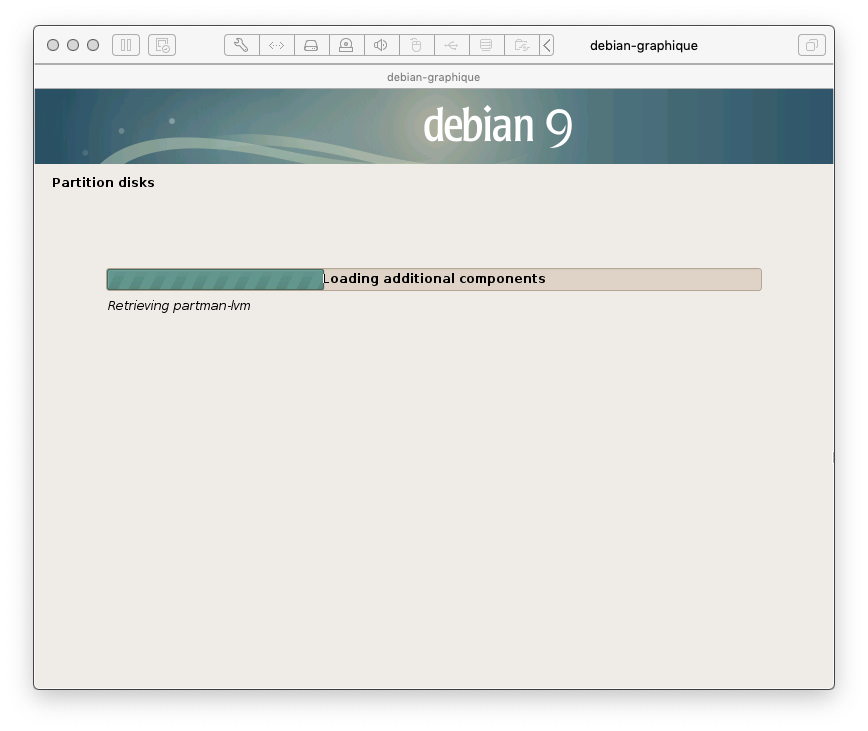Pause the virtual machine
This screenshot has width=868, height=731.
coord(126,45)
